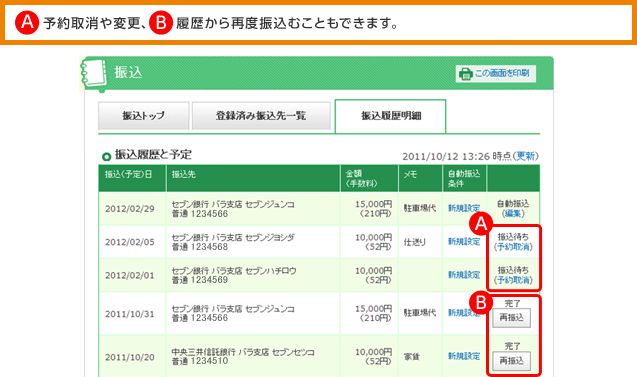Click 再振込 in the 2011/10/20 row
Image resolution: width=637 pixels, height=377 pixels.
511,361
